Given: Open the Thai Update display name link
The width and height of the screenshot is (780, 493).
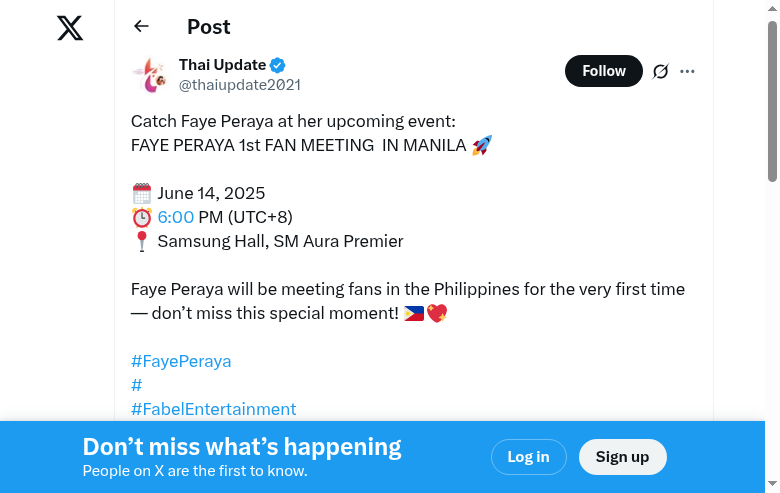Looking at the screenshot, I should click(x=222, y=66).
